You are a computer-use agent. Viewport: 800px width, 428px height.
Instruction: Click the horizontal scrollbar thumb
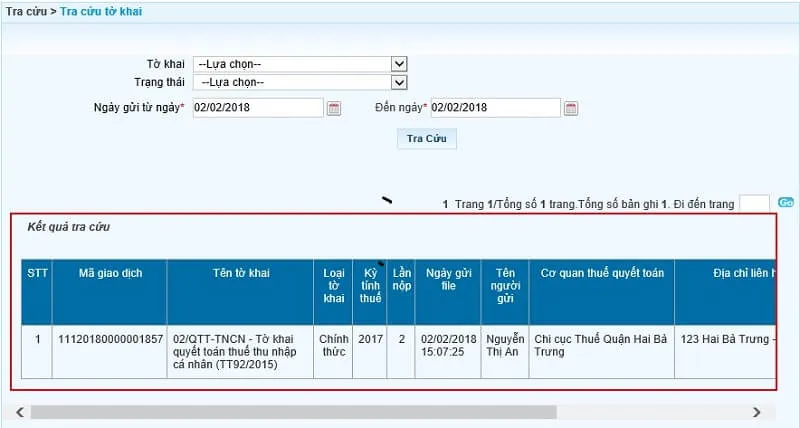click(x=293, y=412)
